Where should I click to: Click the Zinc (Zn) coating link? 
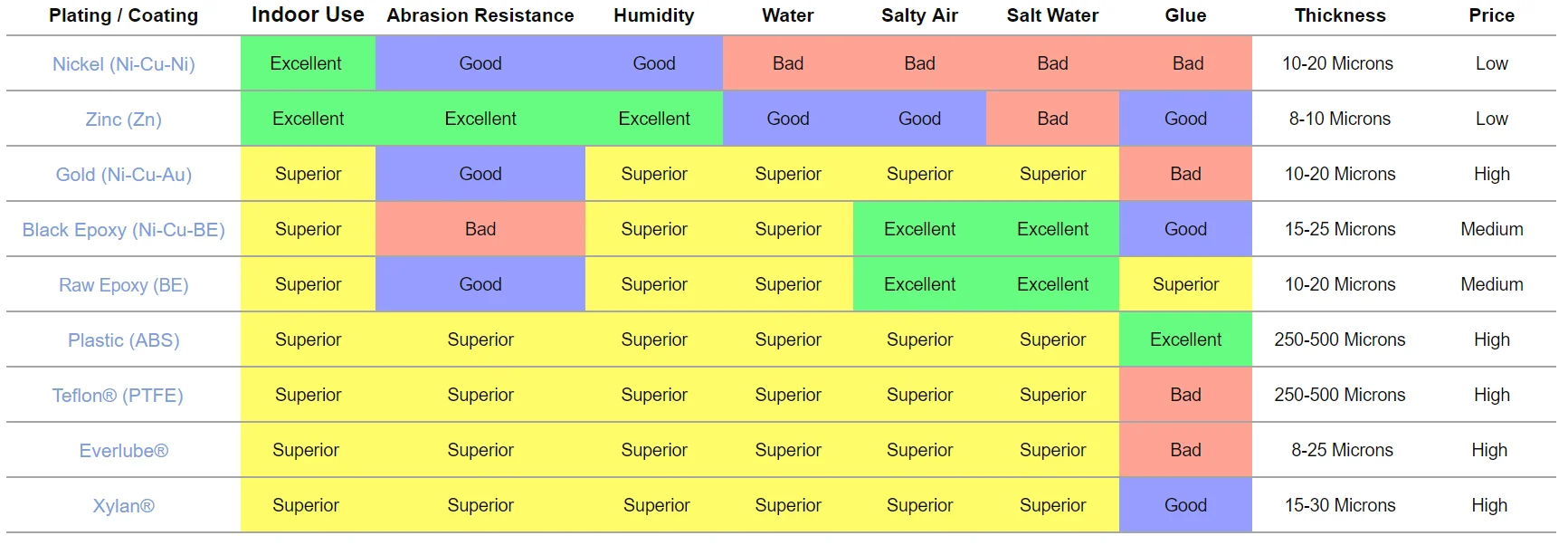[124, 120]
